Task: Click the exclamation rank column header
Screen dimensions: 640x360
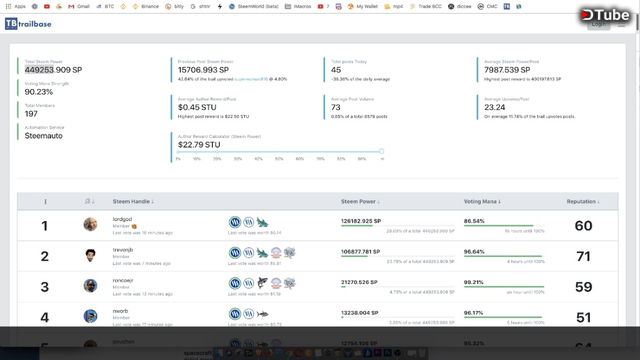Action: pyautogui.click(x=45, y=202)
